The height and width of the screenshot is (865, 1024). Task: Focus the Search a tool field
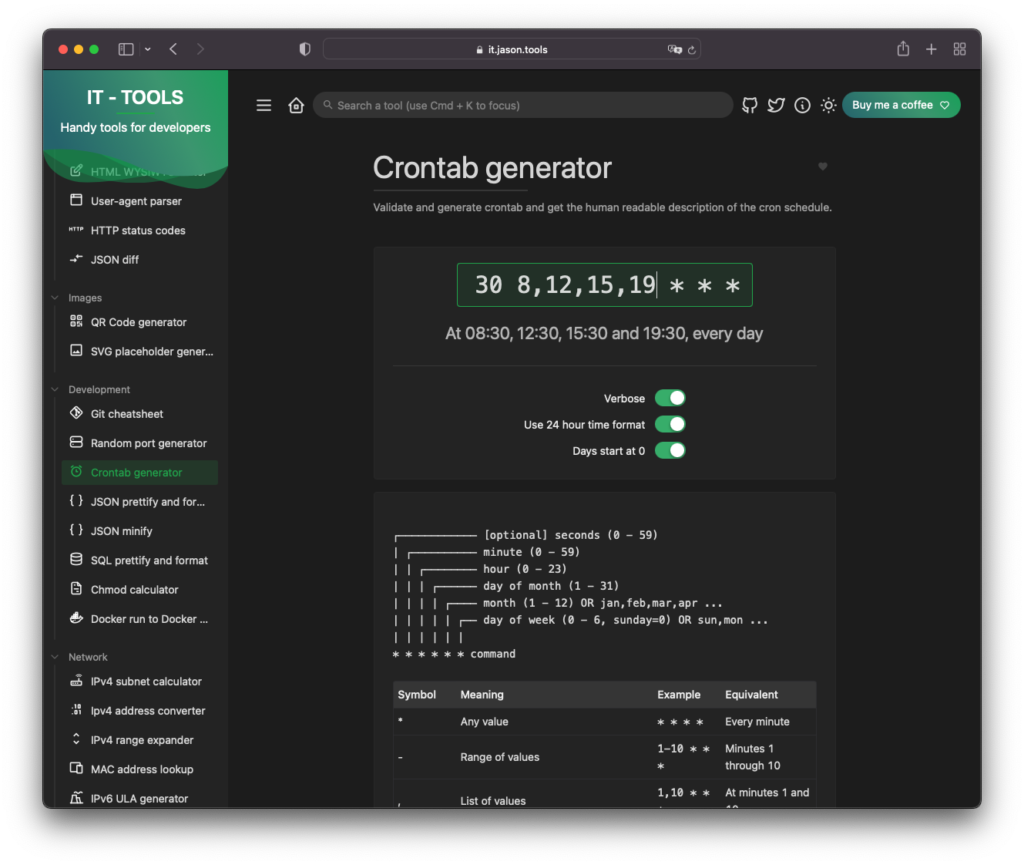tap(522, 105)
